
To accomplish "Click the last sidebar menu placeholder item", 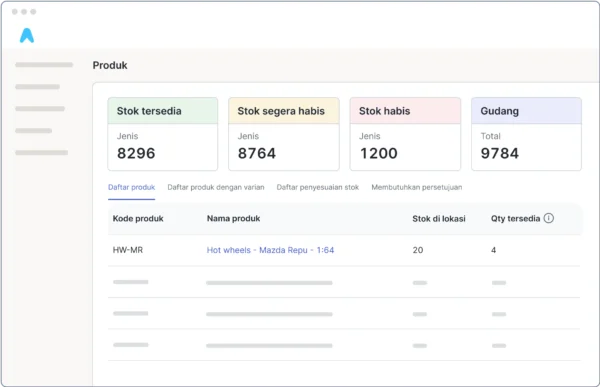I will [42, 153].
